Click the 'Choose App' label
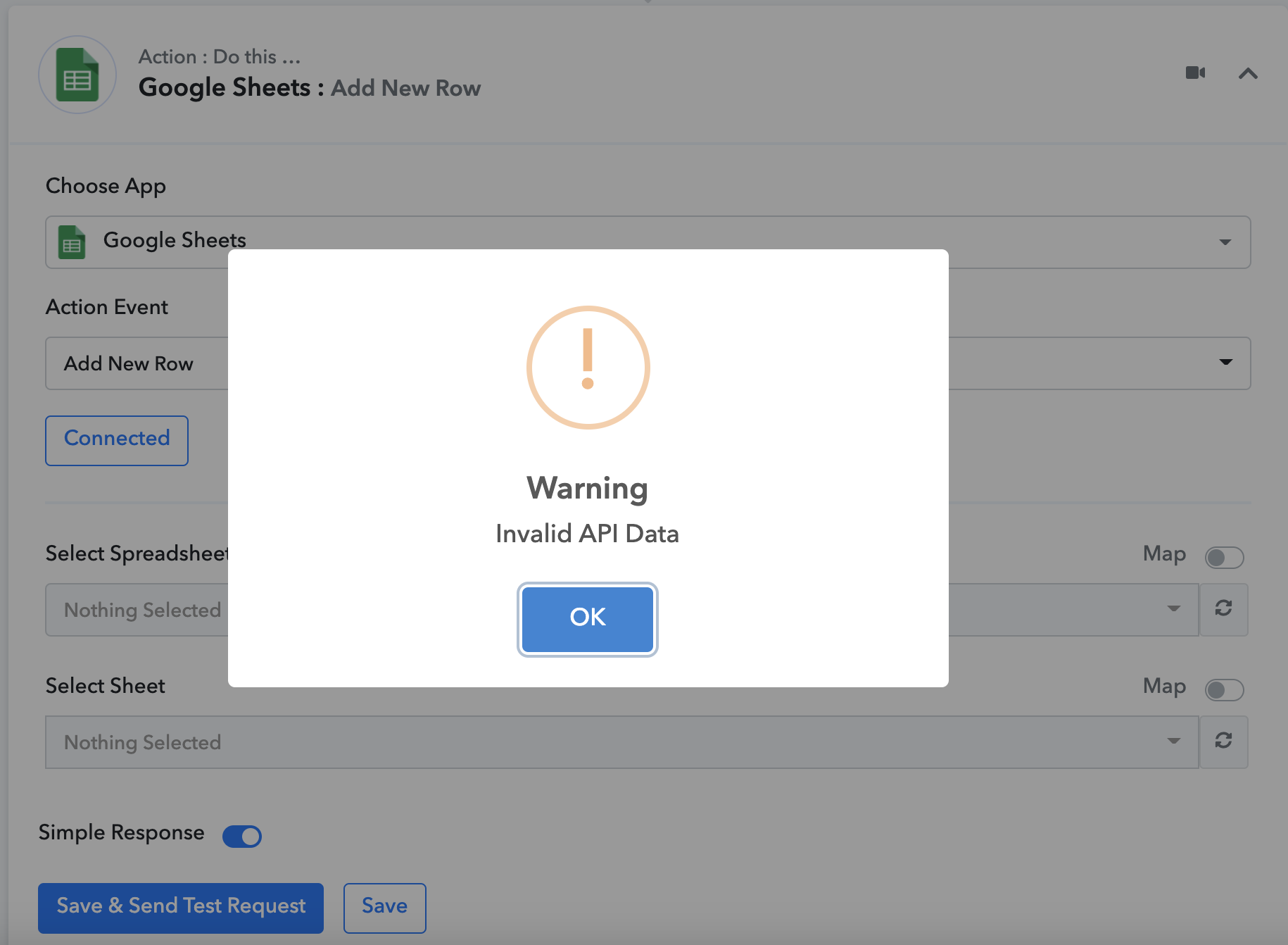The width and height of the screenshot is (1288, 945). (x=106, y=187)
